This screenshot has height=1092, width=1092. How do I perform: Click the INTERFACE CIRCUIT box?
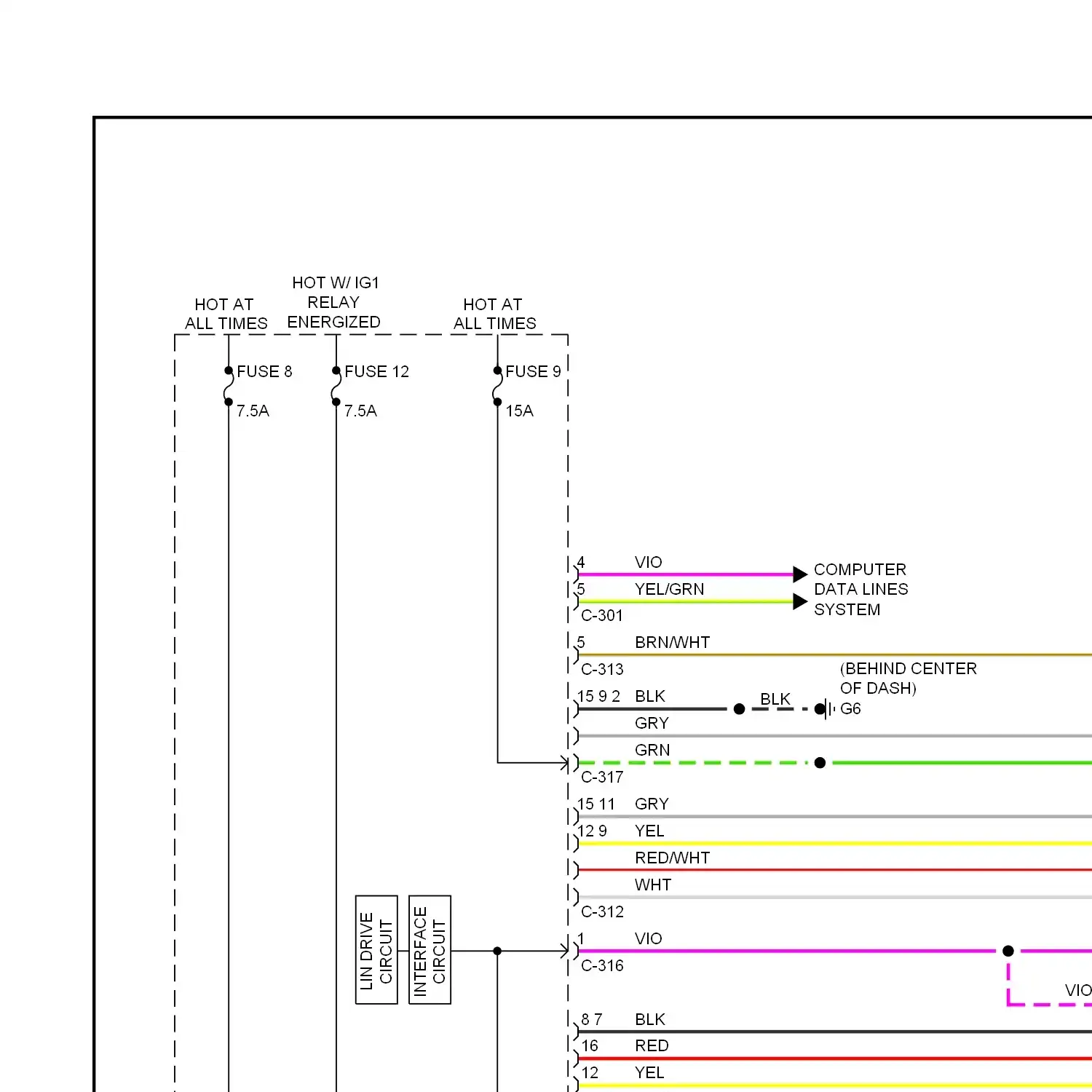[430, 950]
